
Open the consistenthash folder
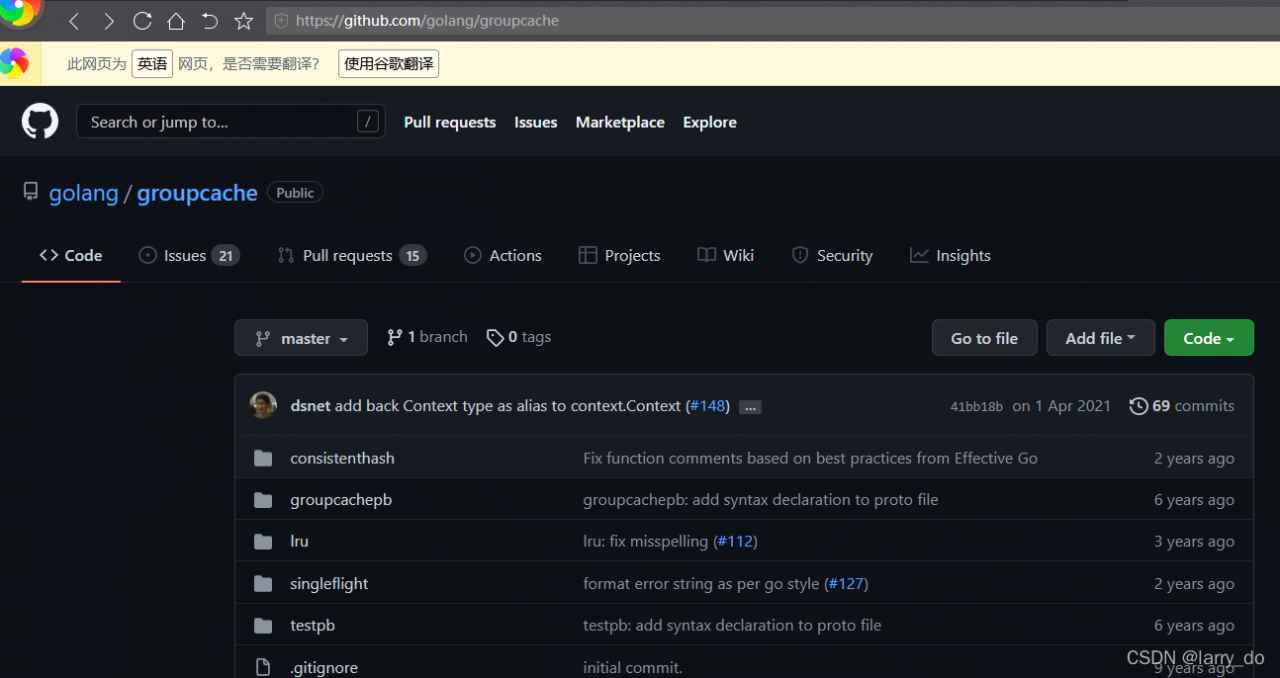(342, 458)
